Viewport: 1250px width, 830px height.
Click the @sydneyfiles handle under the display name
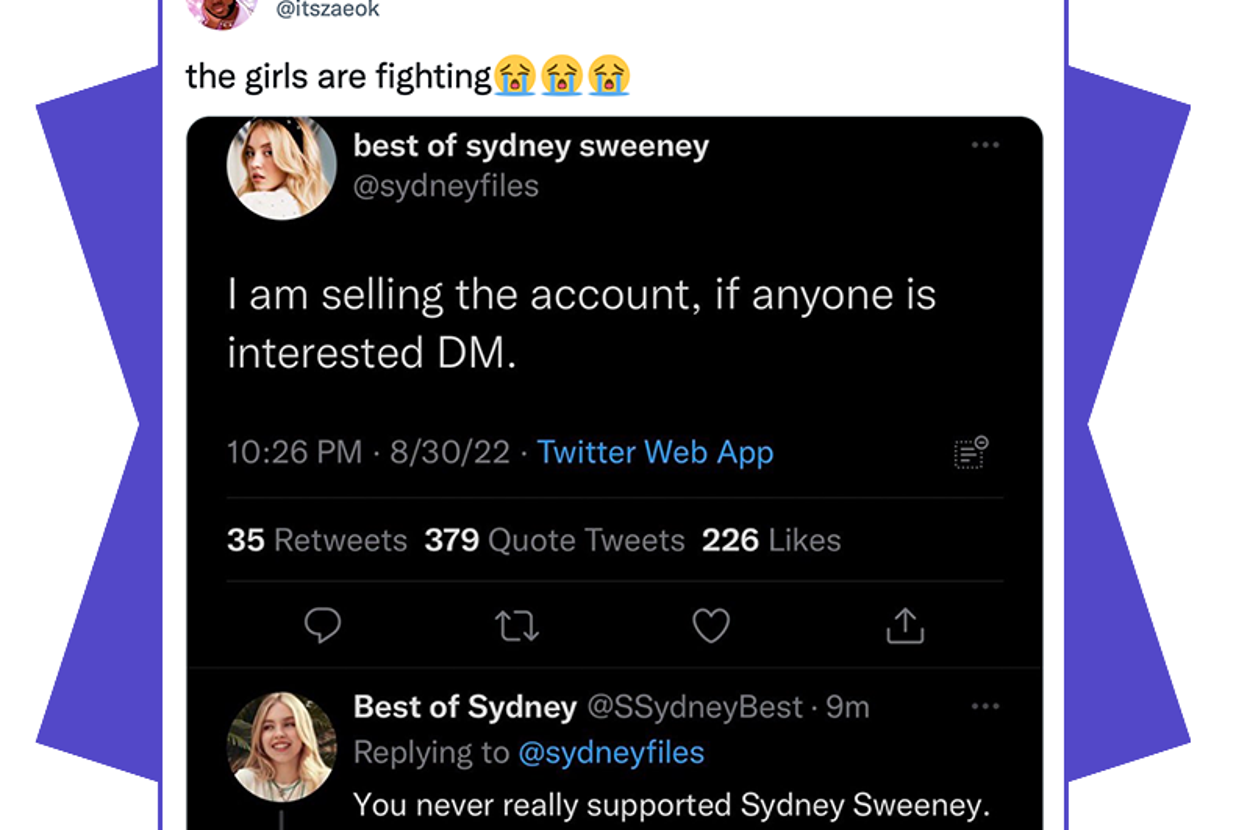(446, 186)
